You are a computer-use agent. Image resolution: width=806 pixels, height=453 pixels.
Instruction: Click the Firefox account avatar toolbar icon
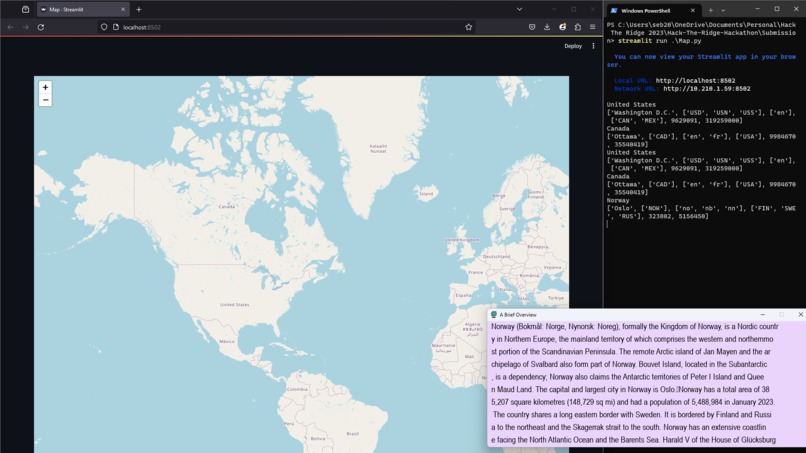click(562, 27)
